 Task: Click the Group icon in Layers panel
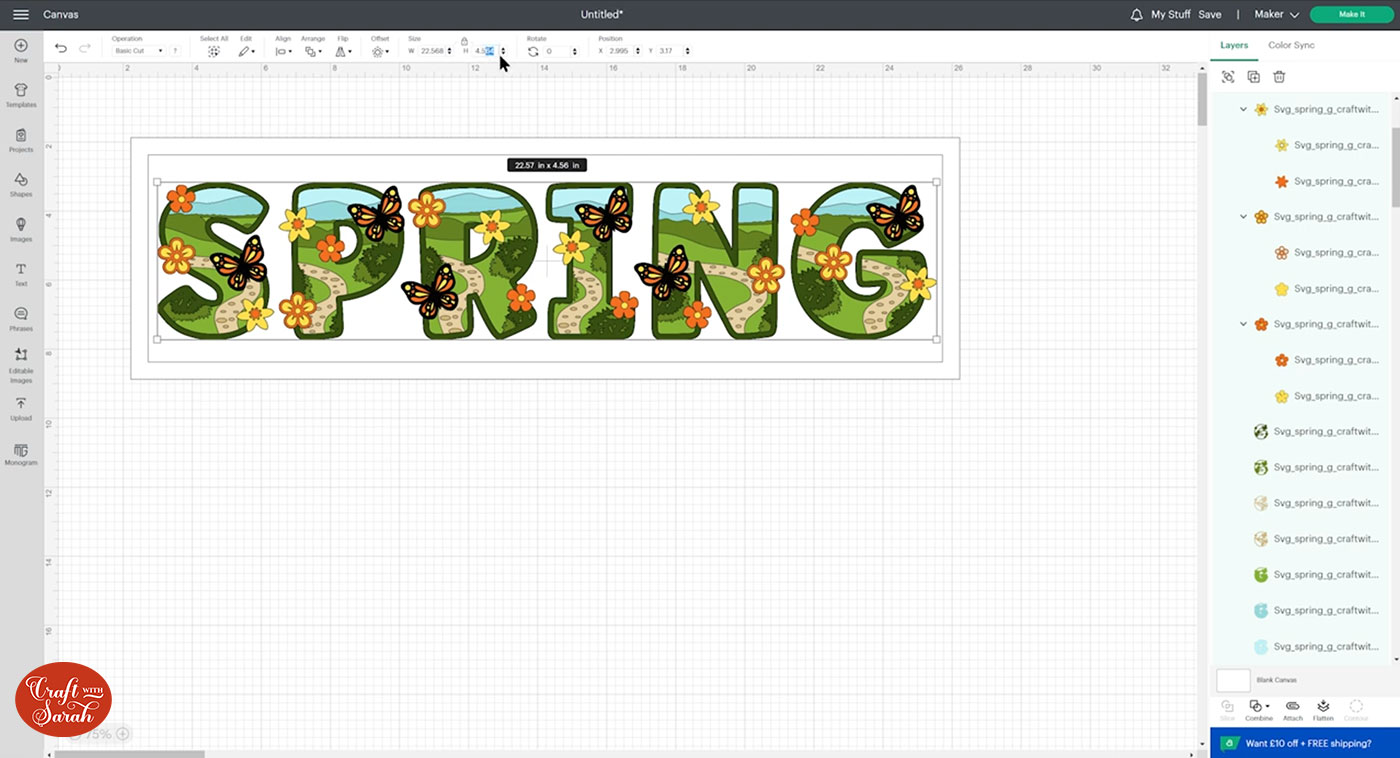[x=1228, y=77]
